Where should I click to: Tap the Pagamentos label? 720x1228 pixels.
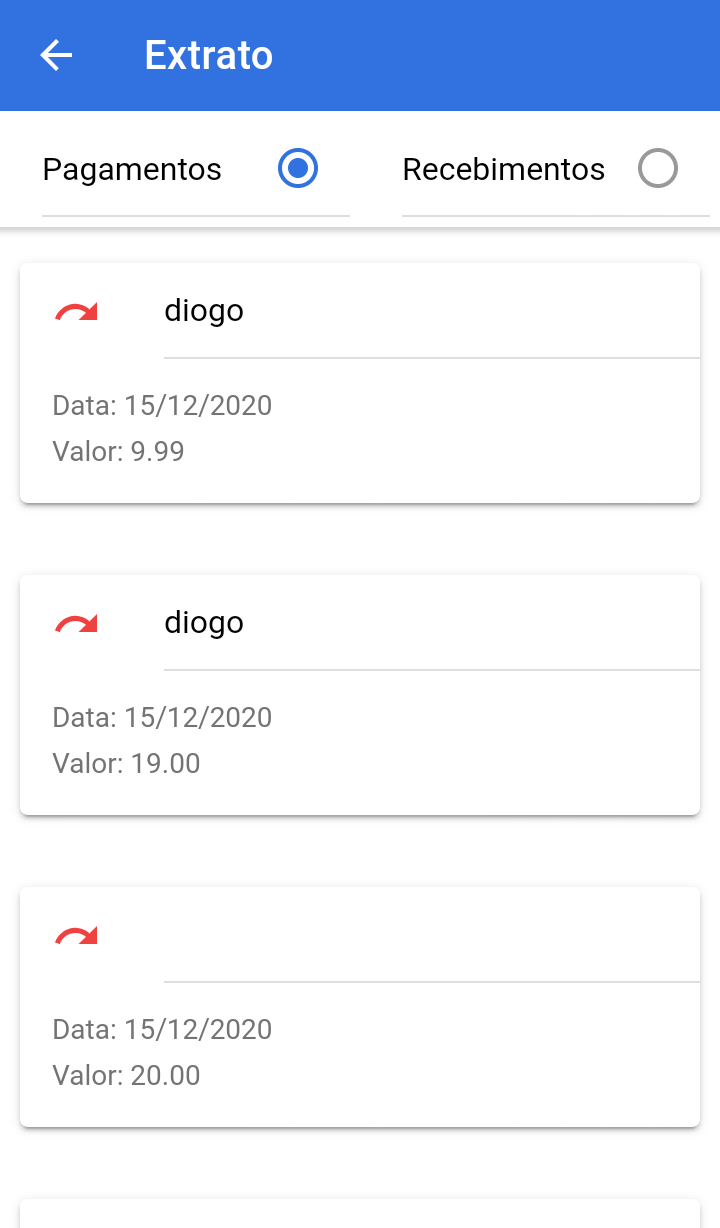coord(132,170)
